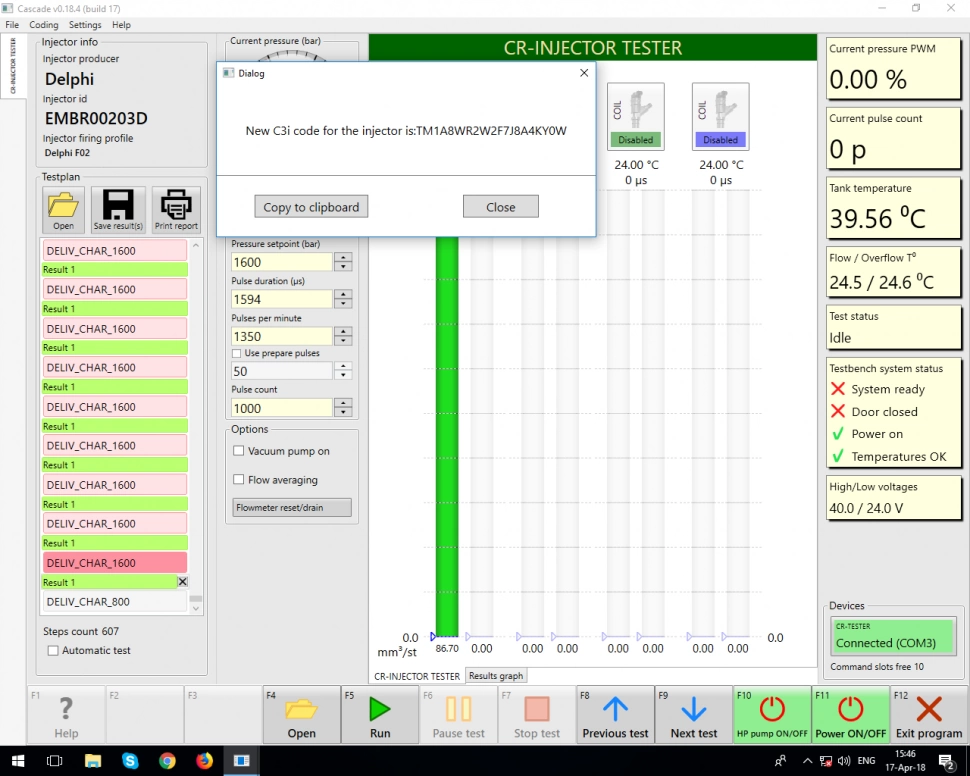Open a testplan via the folder icon
This screenshot has width=970, height=776.
[x=63, y=209]
